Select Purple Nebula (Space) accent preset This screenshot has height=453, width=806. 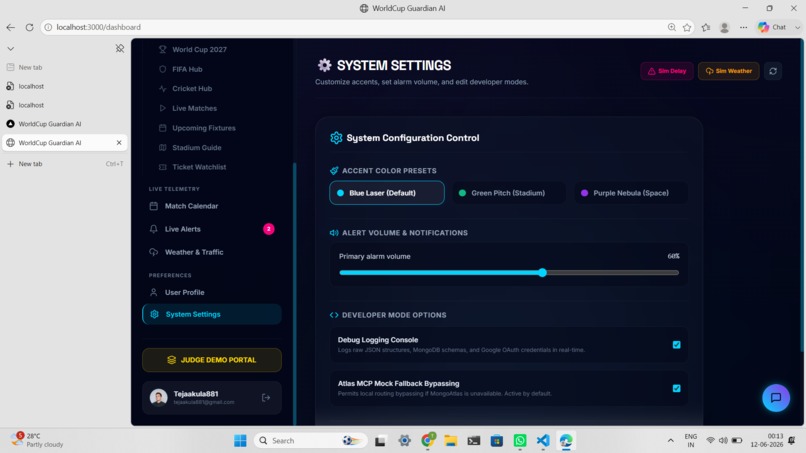[631, 193]
